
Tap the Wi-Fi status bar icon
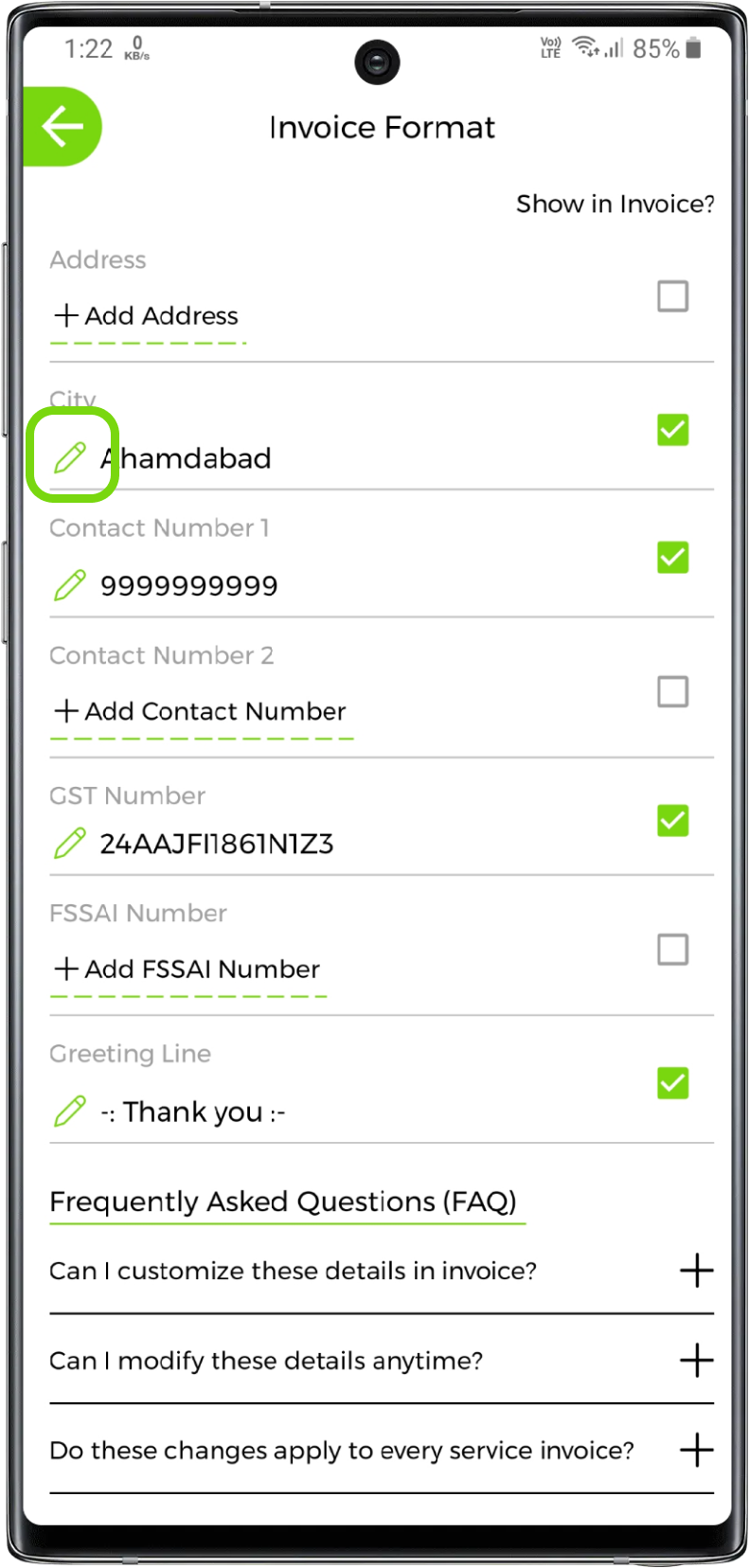(587, 47)
